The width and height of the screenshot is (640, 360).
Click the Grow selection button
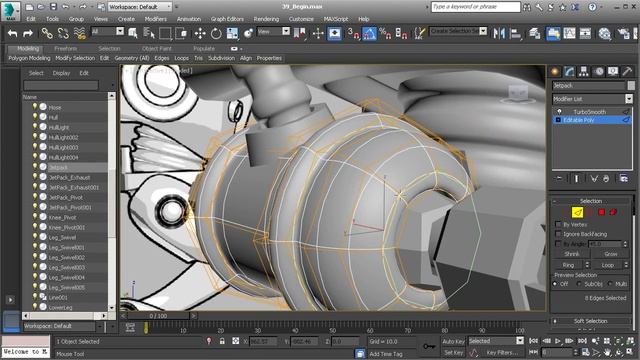[611, 254]
